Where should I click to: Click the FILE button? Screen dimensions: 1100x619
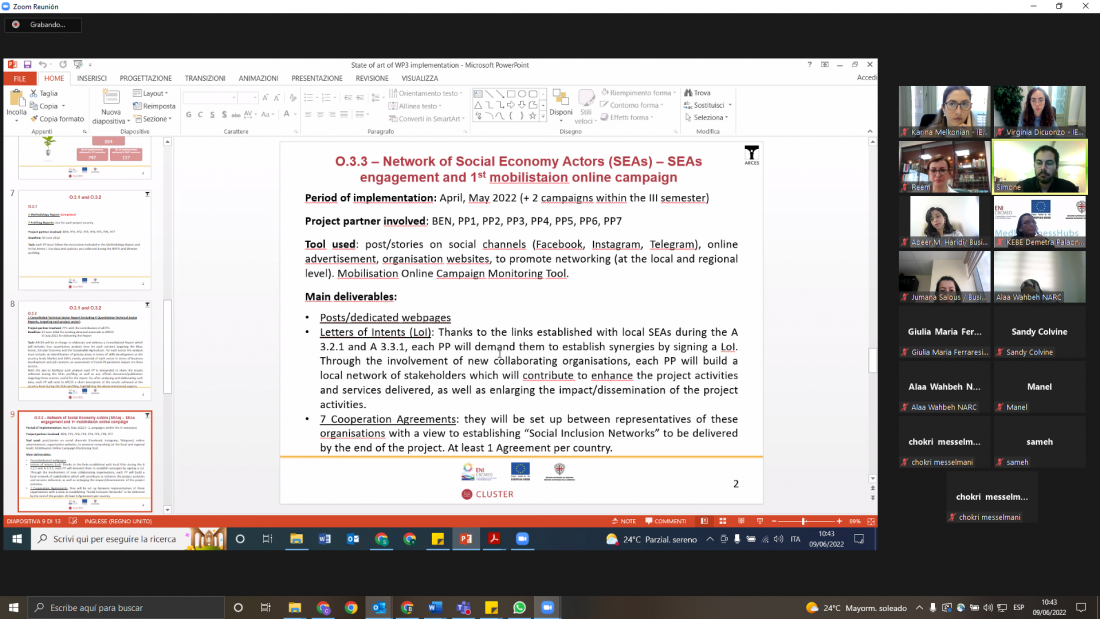20,78
